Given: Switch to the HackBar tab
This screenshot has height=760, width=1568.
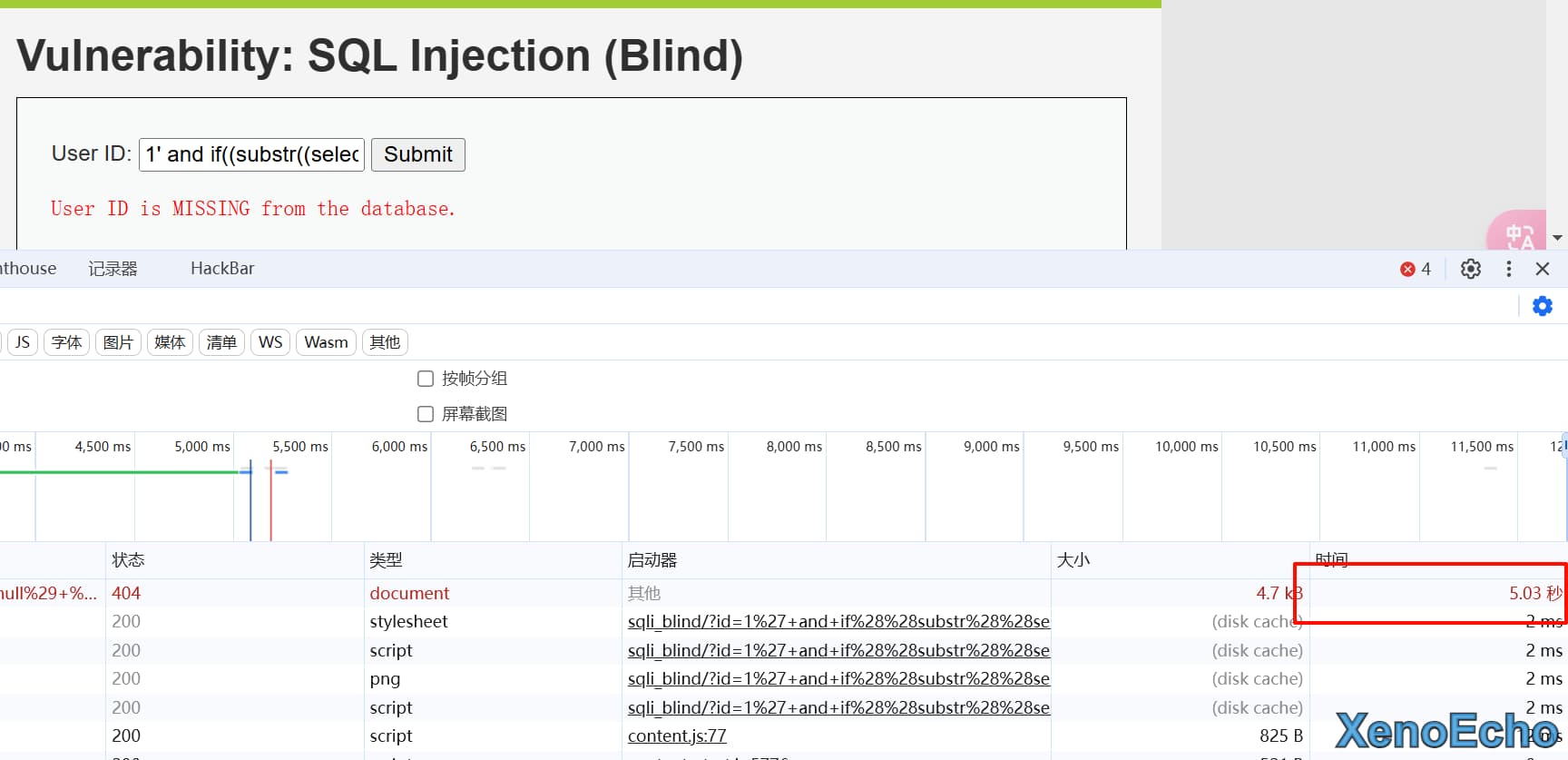Looking at the screenshot, I should coord(222,269).
